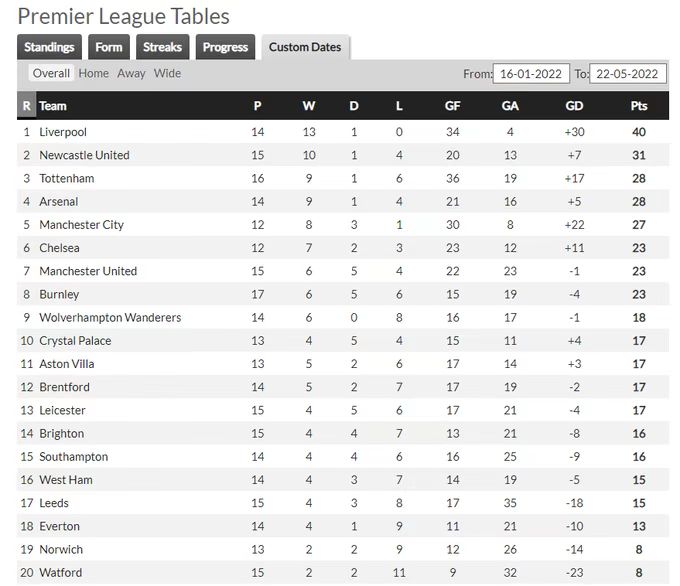Select the Overall table filter
Viewport: 680px width, 586px height.
51,73
